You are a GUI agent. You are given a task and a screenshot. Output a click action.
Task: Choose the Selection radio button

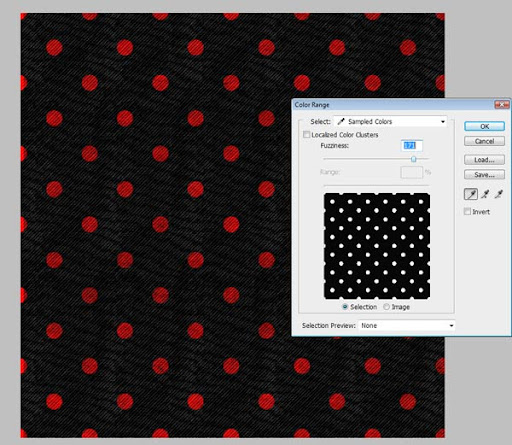click(x=345, y=307)
